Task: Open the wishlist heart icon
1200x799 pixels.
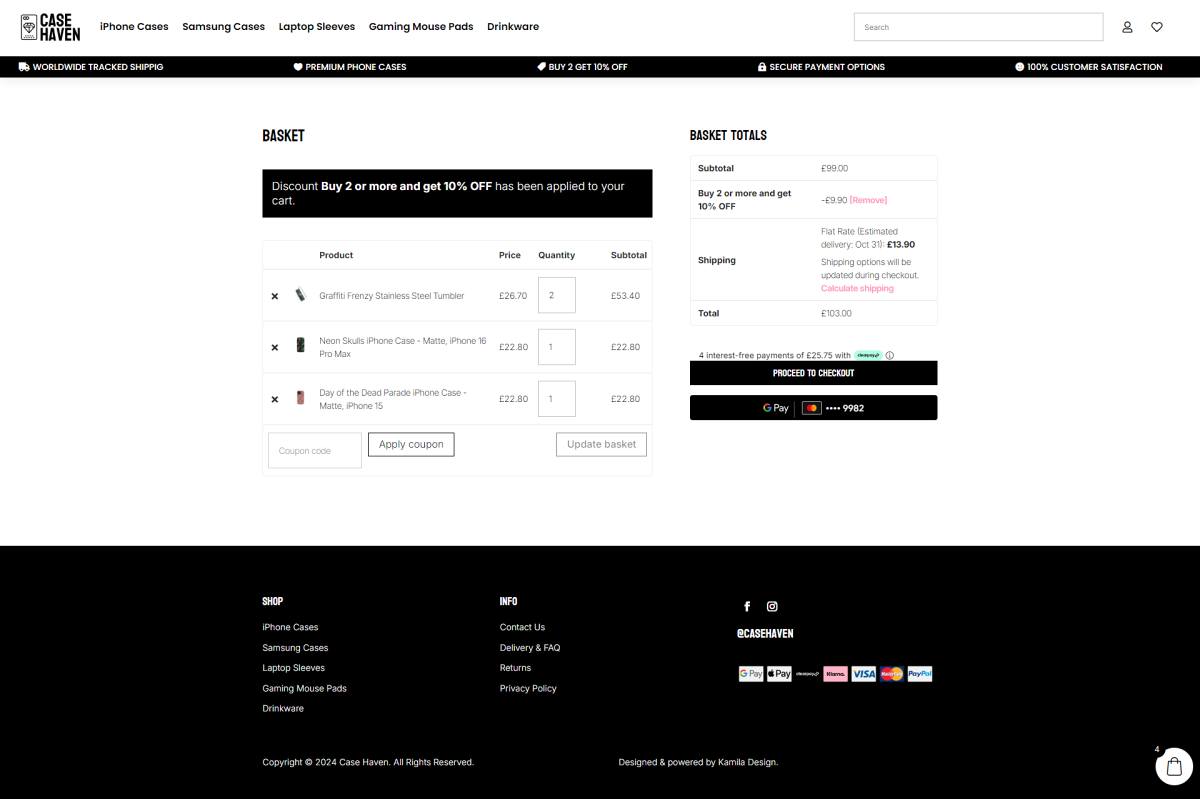Action: click(x=1157, y=27)
